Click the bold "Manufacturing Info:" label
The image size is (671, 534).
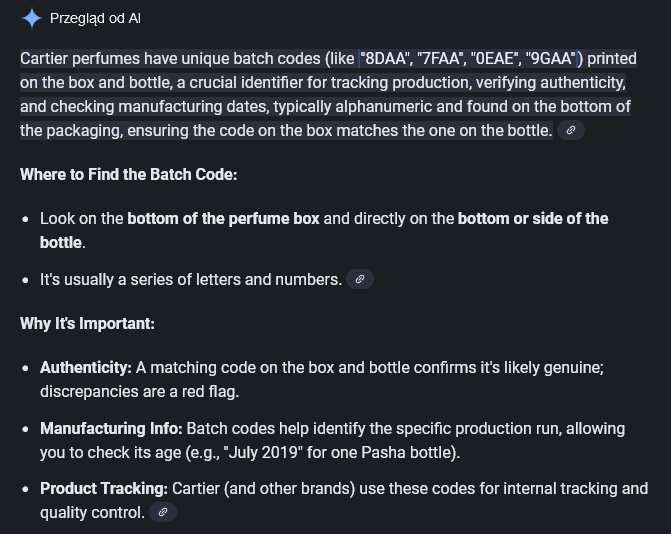(x=111, y=428)
